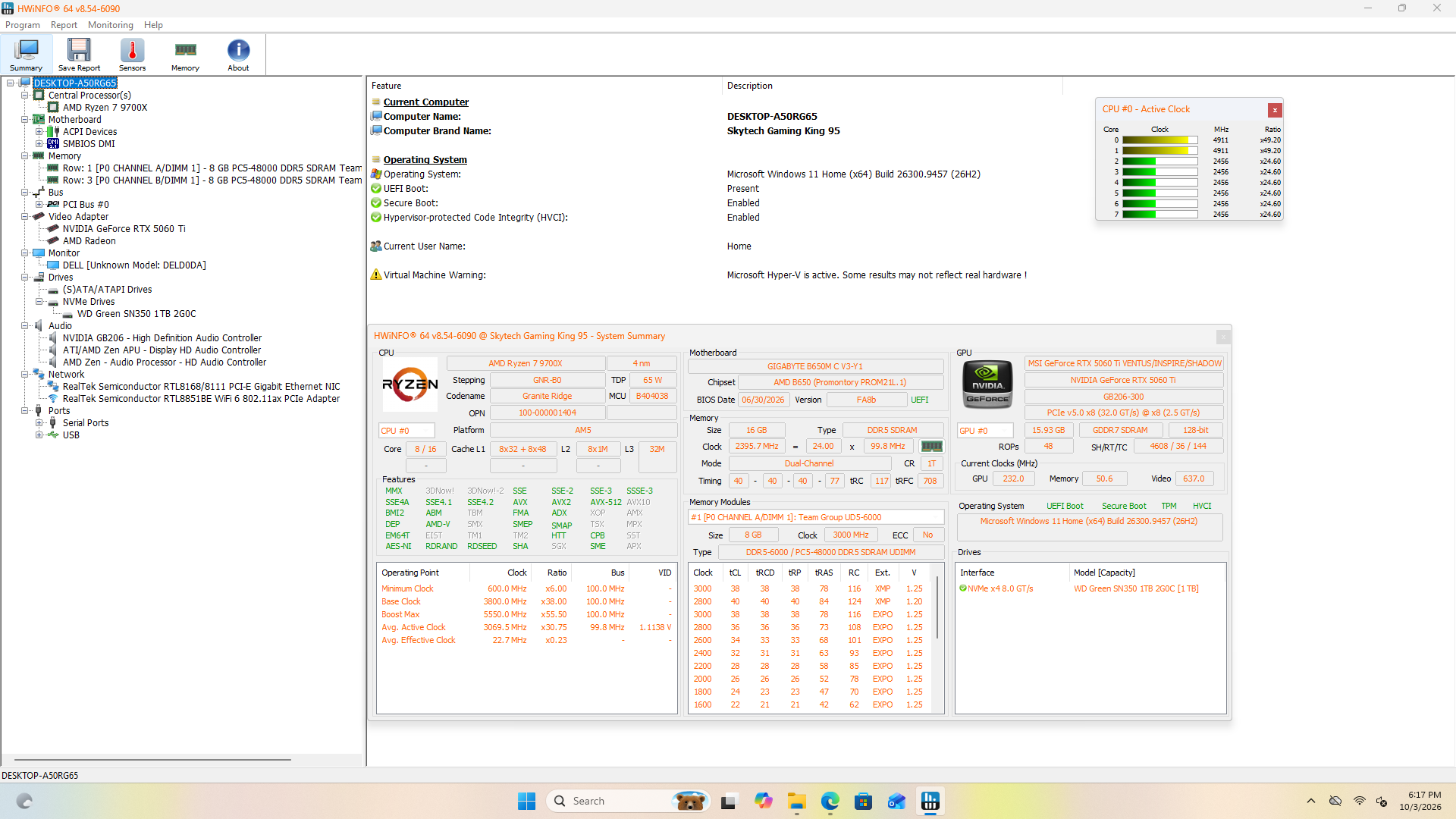
Task: Click the Wi-Fi system tray icon
Action: [1359, 801]
